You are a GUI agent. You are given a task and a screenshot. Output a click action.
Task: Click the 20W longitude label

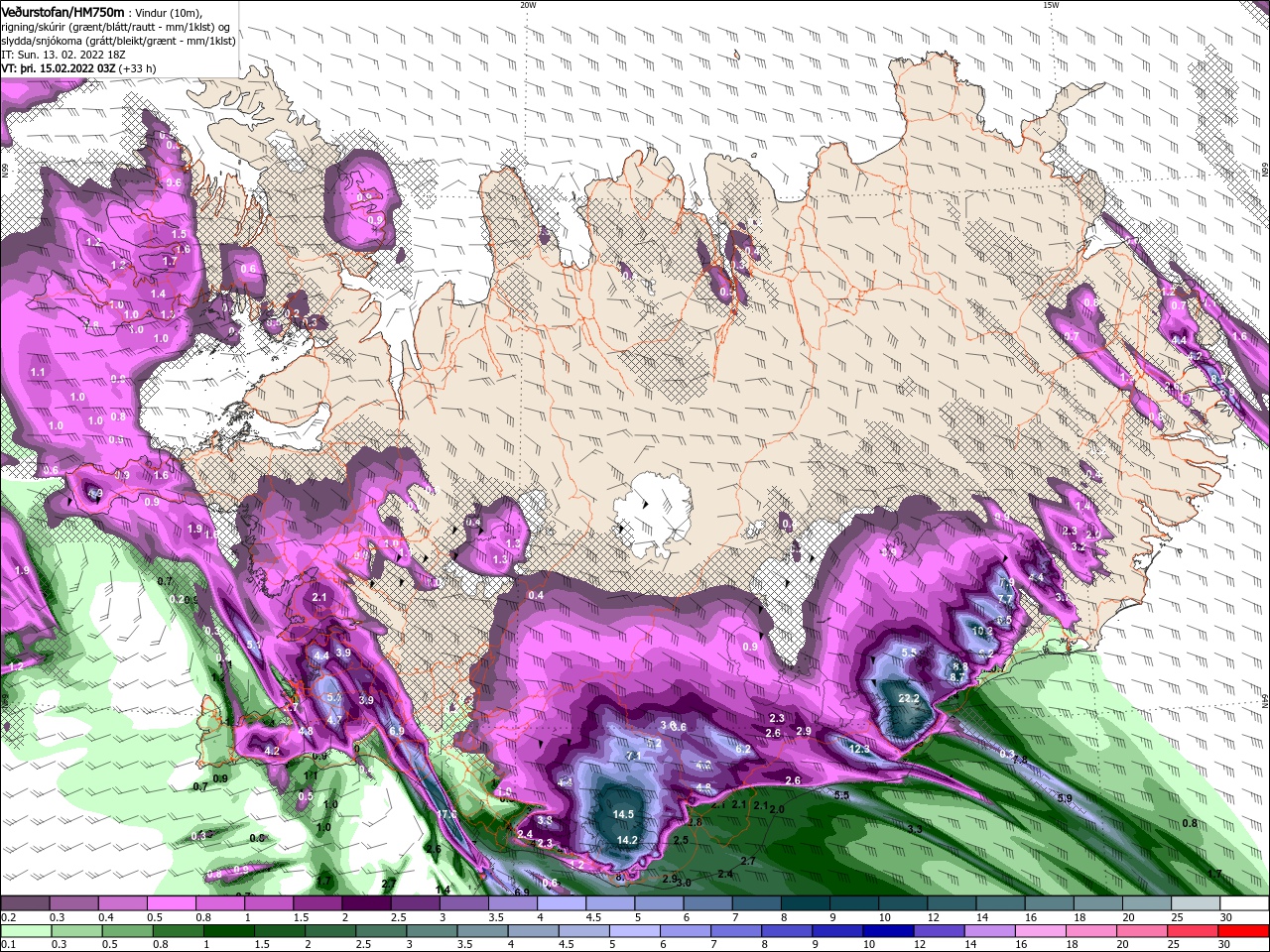528,5
